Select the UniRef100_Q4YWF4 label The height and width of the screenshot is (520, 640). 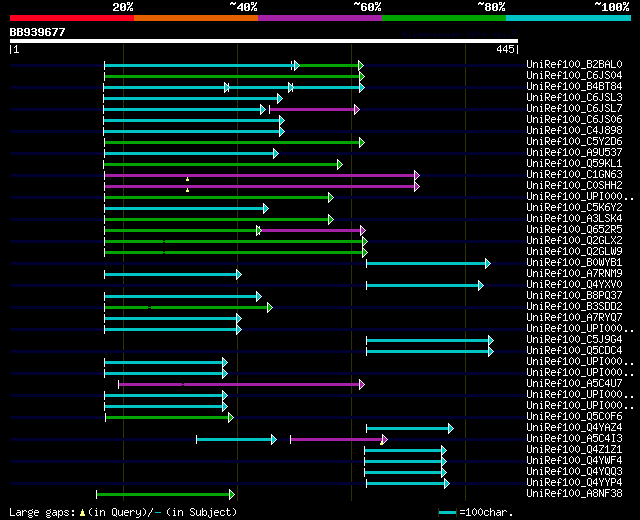(x=574, y=461)
